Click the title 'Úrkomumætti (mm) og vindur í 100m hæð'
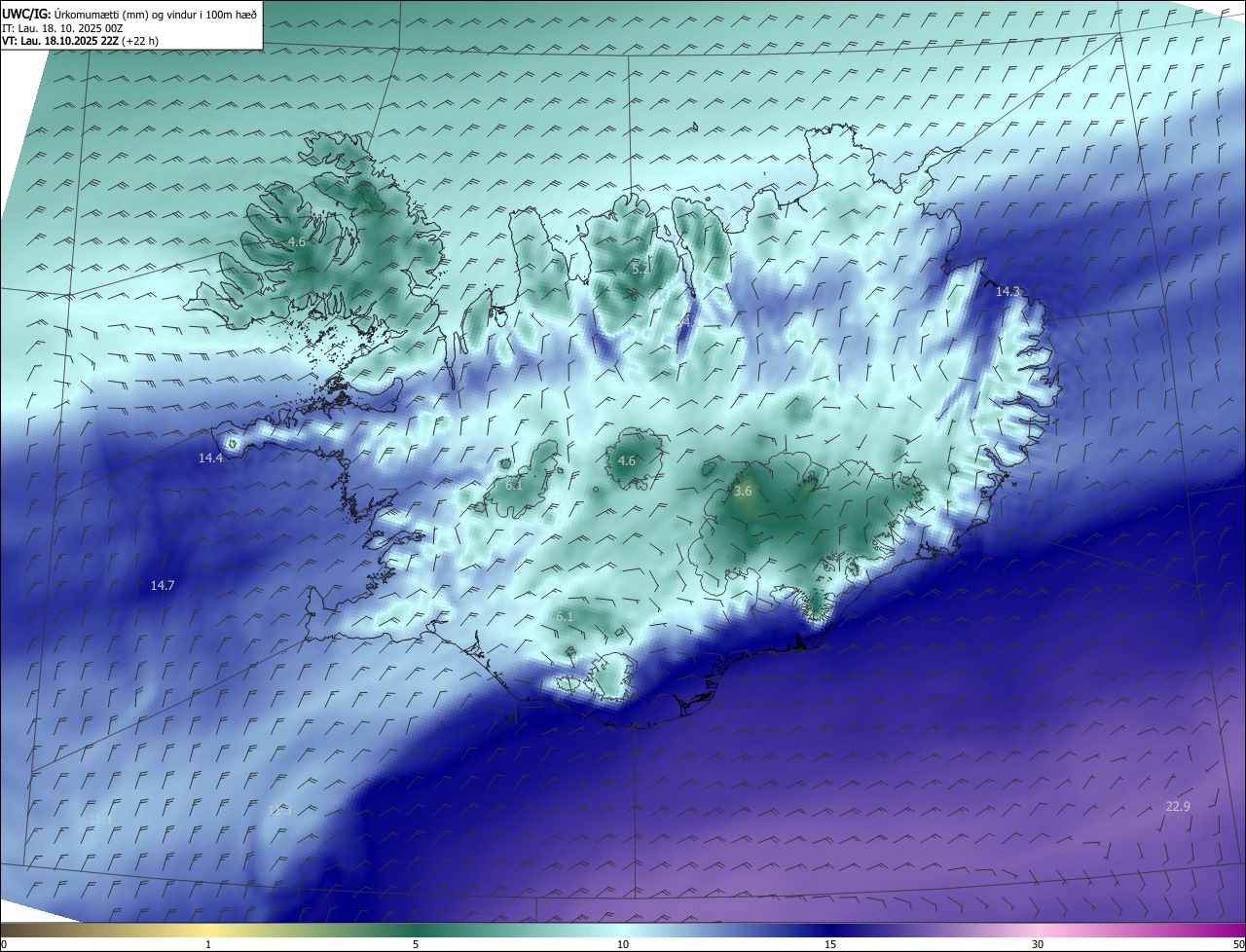 (155, 14)
